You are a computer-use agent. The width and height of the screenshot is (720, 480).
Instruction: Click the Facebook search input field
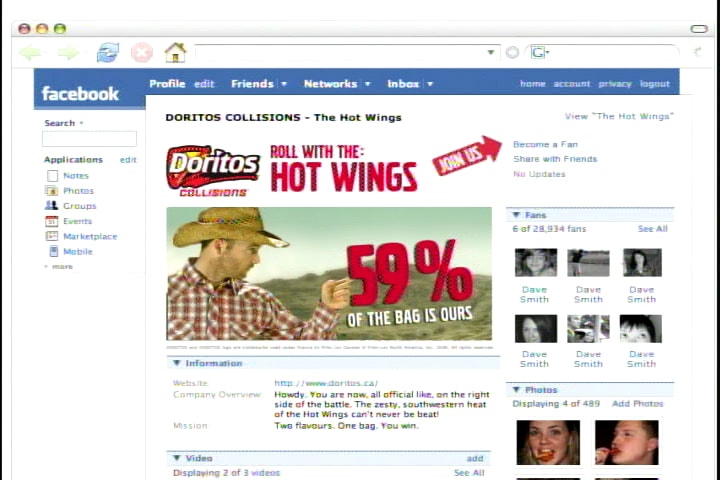click(x=89, y=139)
